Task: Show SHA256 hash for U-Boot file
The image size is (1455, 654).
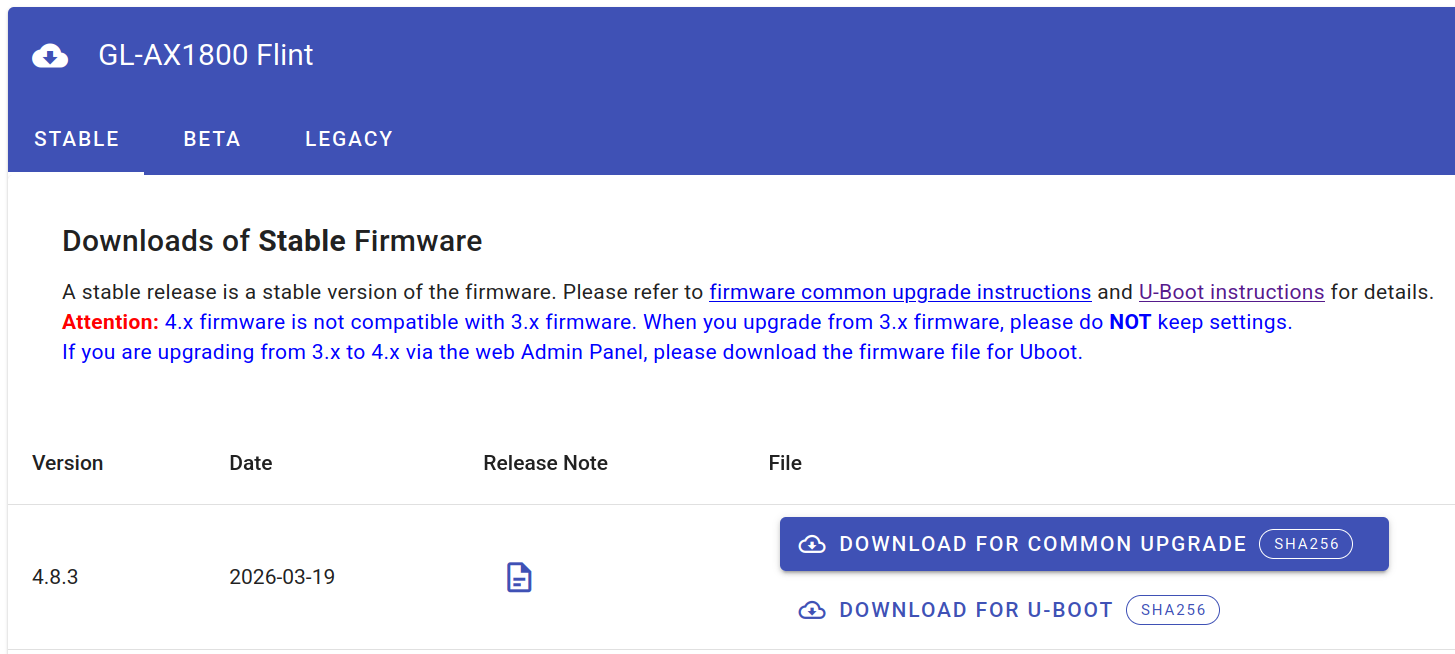Action: point(1173,610)
